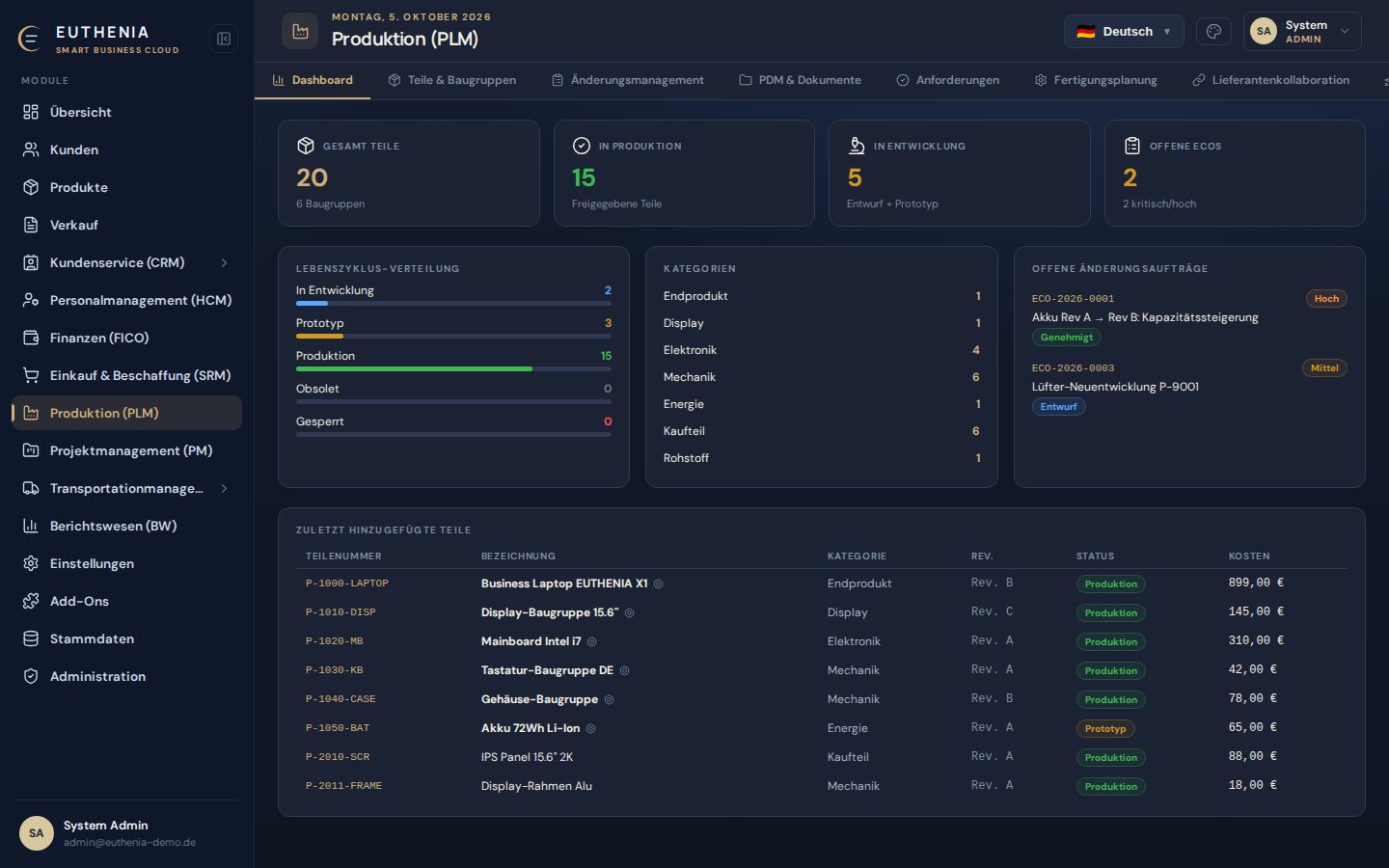This screenshot has width=1389, height=868.
Task: Click the Rohstoff category row
Action: tap(822, 458)
